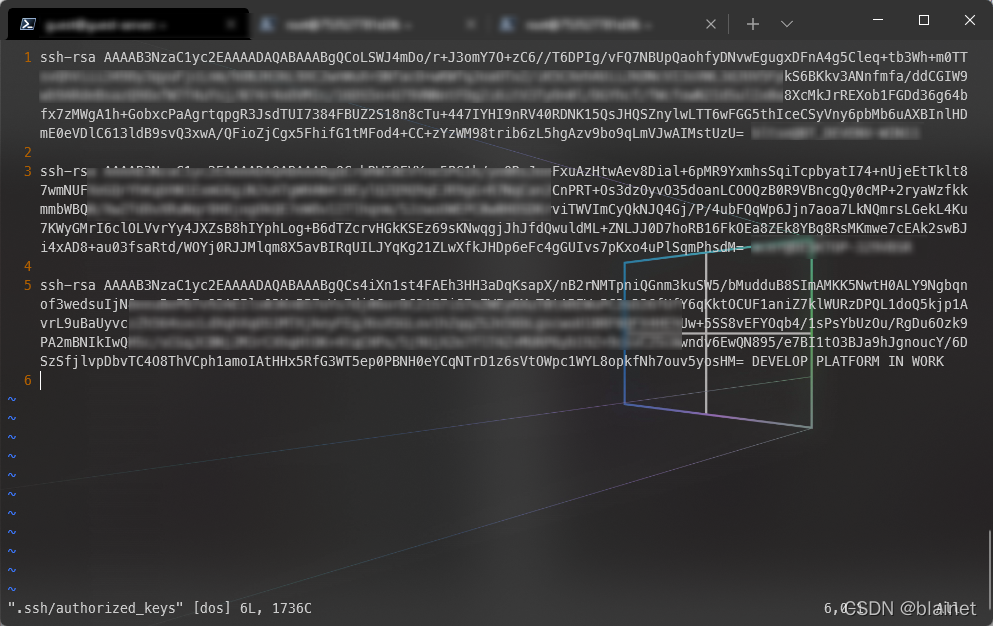Click the 'DEVELOP' word in key comment

(x=780, y=361)
